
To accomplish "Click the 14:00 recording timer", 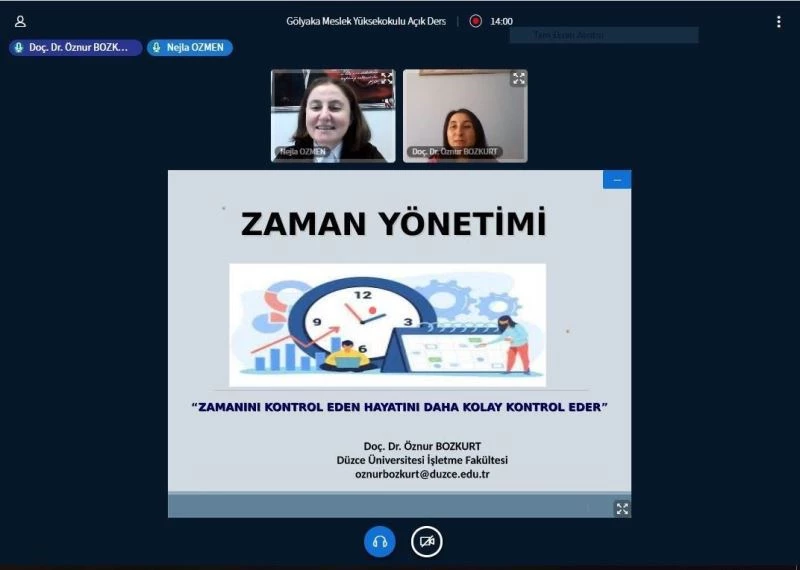I will click(501, 21).
